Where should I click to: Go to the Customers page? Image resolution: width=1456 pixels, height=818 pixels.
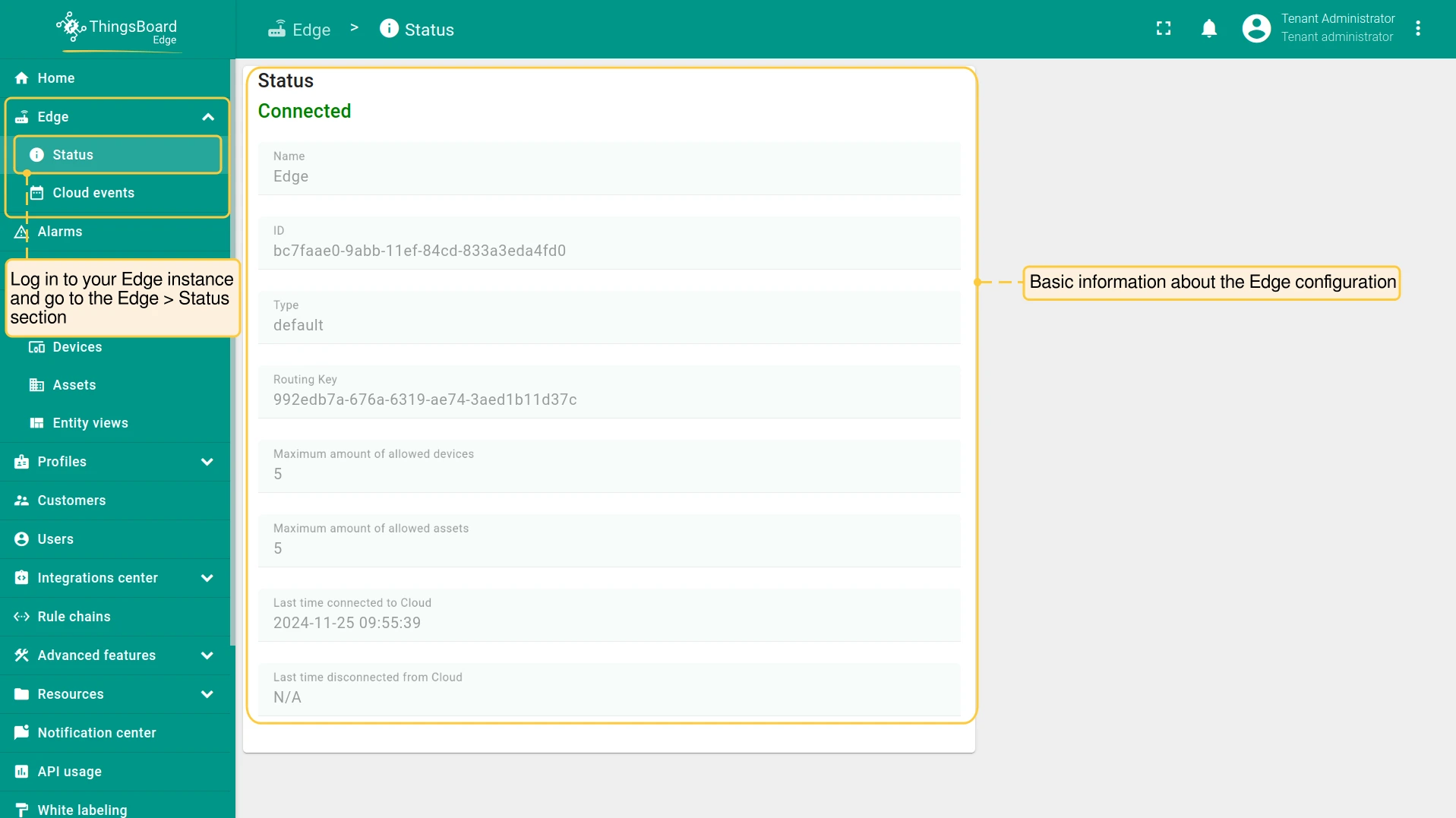click(71, 501)
